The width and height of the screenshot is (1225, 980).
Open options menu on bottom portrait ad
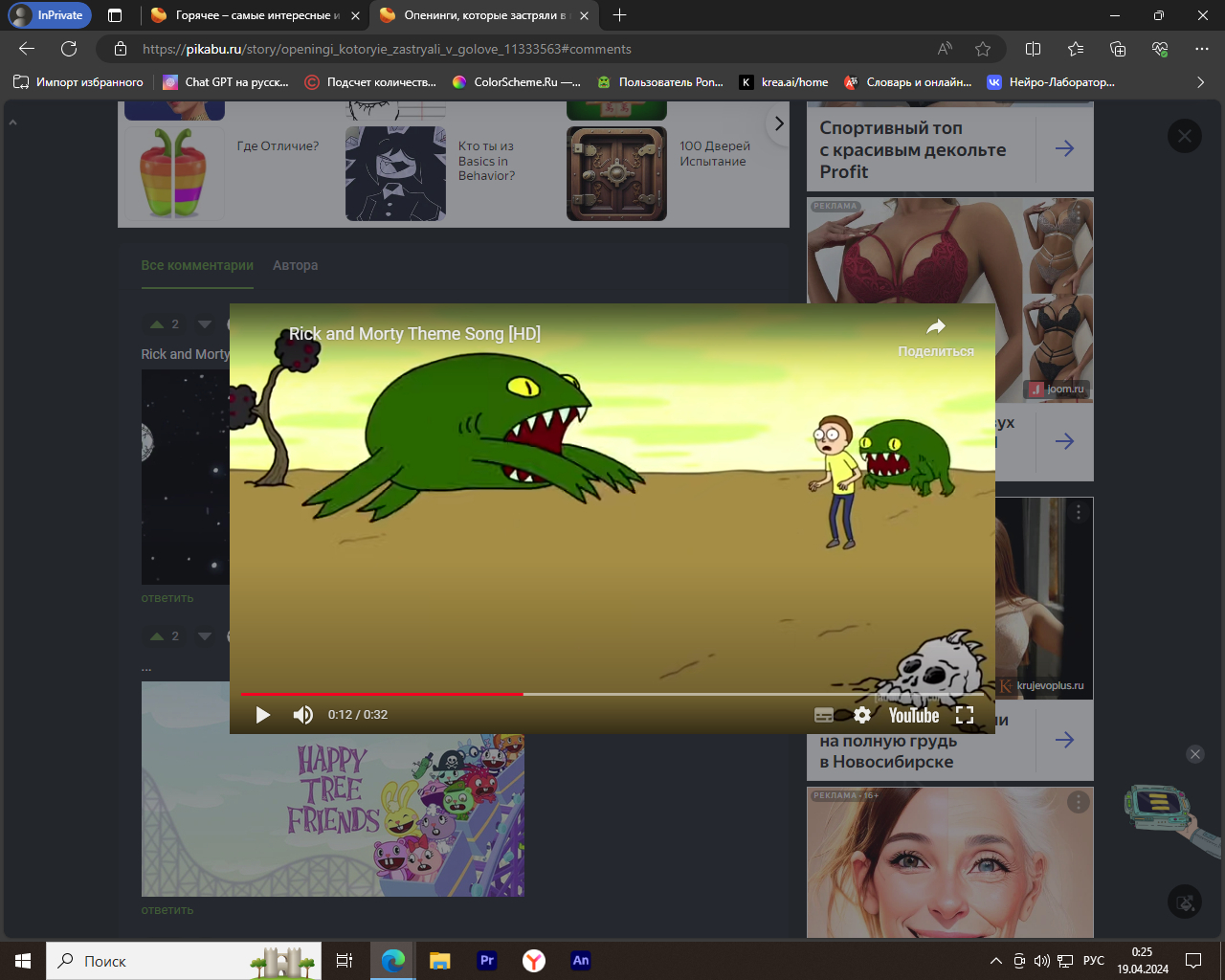coord(1079,802)
